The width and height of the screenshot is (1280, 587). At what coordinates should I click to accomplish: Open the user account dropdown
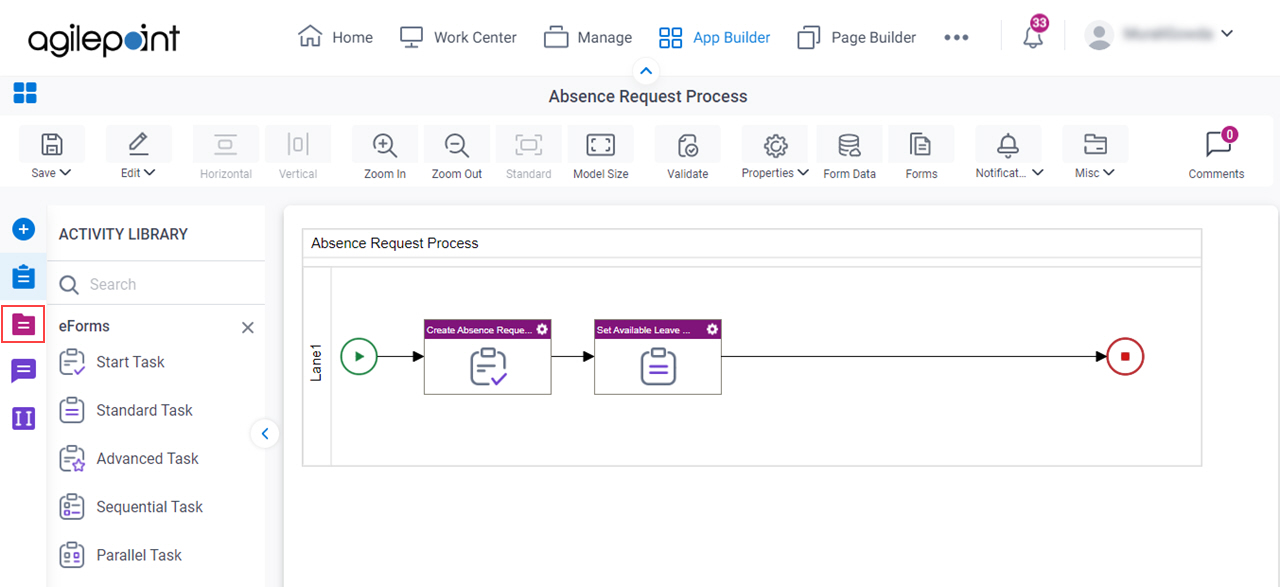pos(1227,34)
